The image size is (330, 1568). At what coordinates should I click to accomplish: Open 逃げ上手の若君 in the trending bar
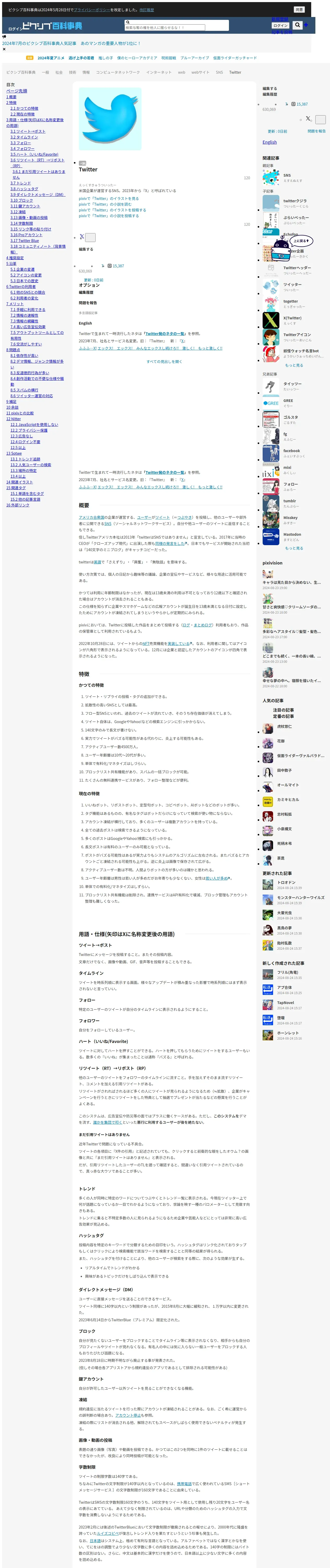(81, 58)
